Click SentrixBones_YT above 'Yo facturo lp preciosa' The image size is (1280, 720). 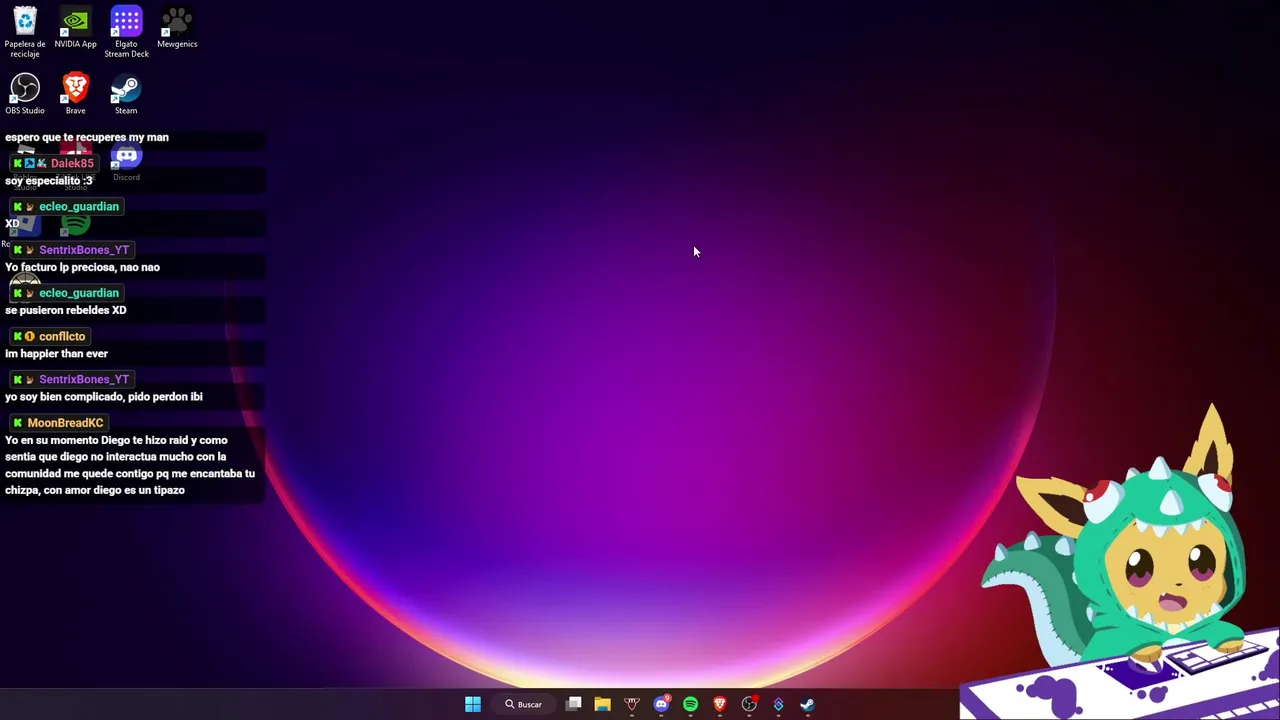pos(84,250)
